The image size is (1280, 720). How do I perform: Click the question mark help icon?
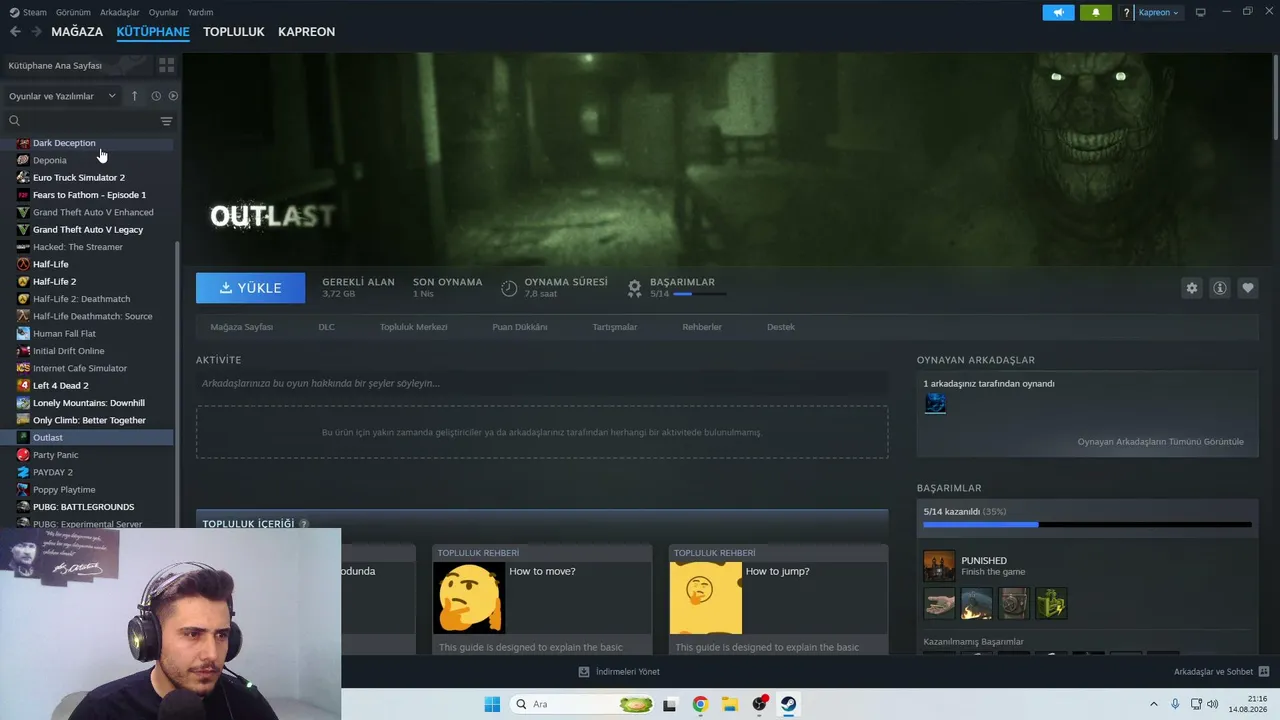pos(1127,13)
